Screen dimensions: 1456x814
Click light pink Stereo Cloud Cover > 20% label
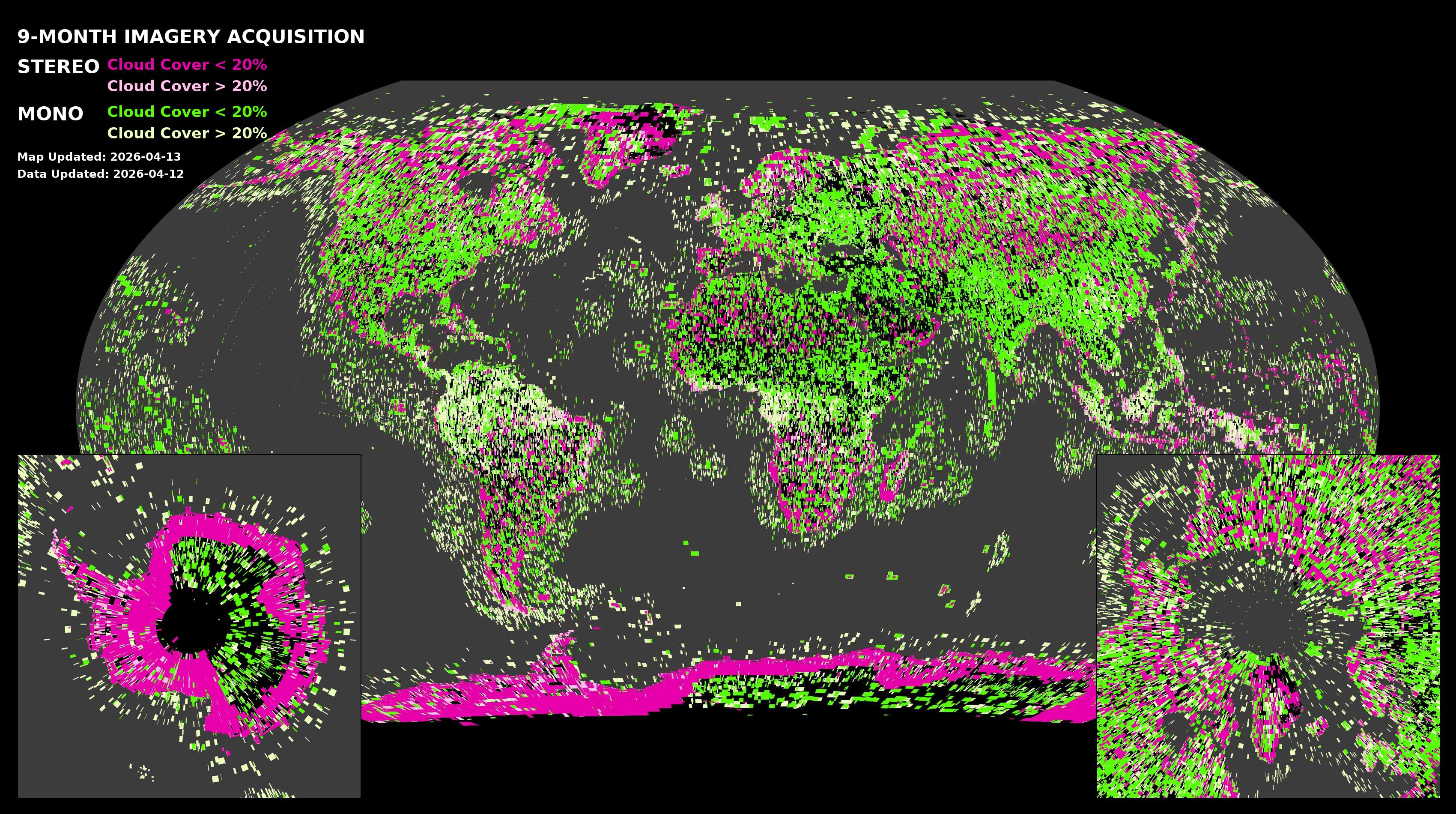(x=187, y=86)
